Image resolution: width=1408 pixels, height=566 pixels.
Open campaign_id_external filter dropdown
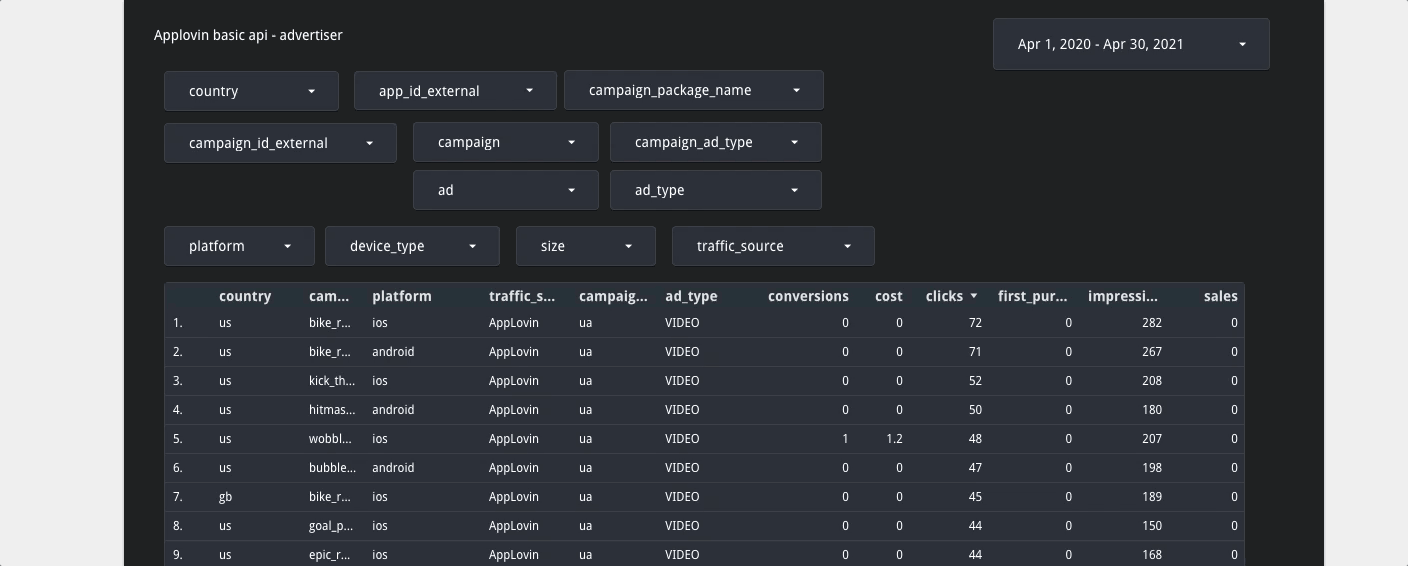(280, 143)
